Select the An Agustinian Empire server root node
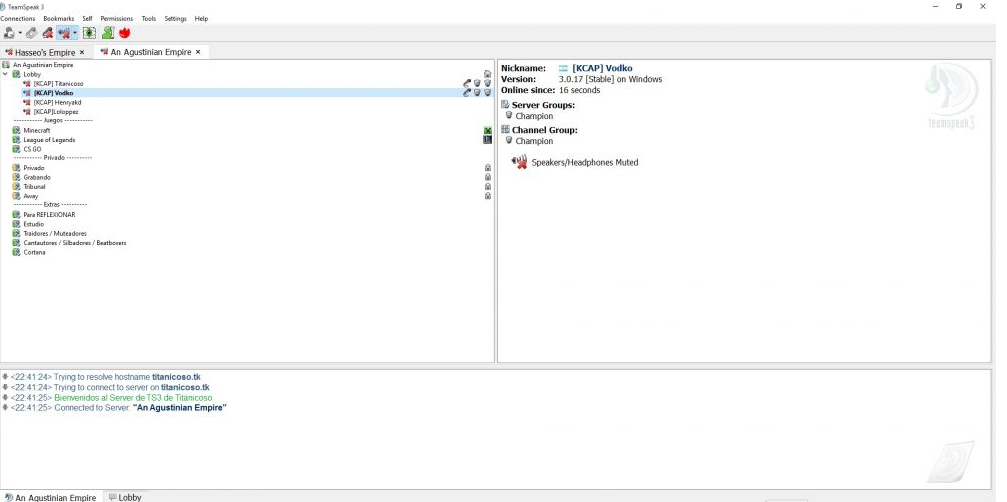1007x502 pixels. [x=43, y=65]
